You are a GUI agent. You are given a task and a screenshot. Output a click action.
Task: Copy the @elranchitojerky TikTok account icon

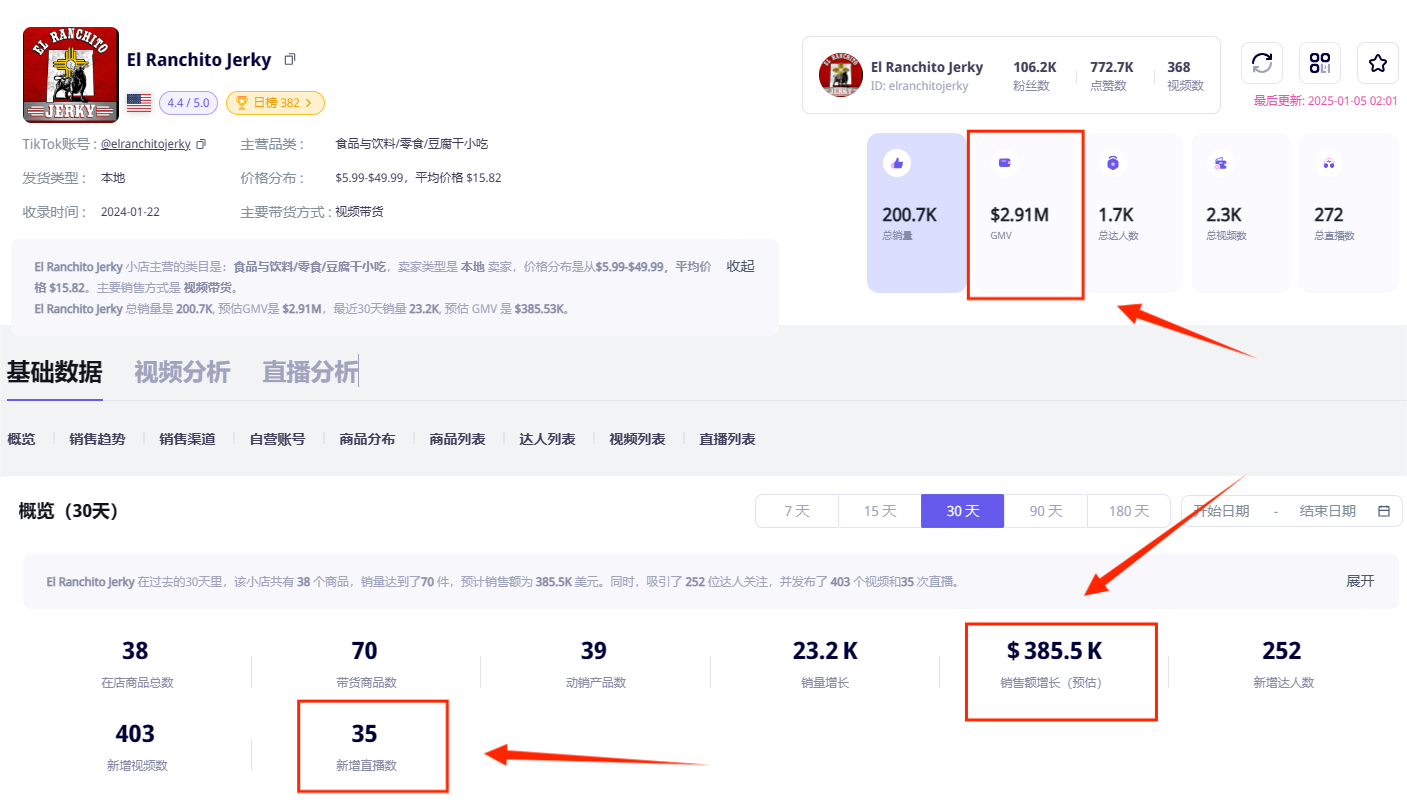click(201, 144)
